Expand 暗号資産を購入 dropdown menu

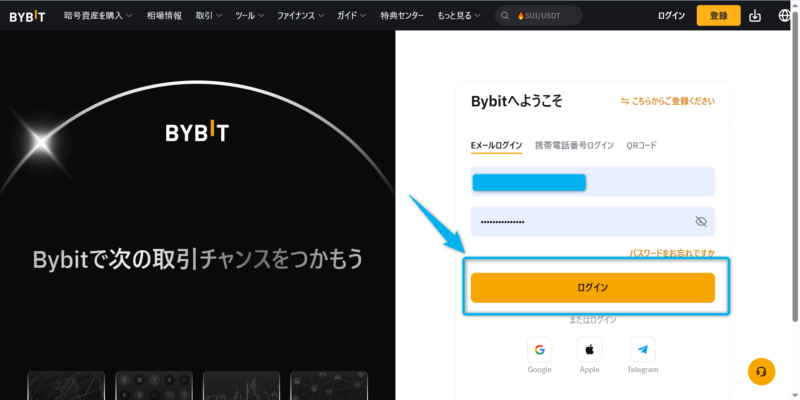pos(98,16)
